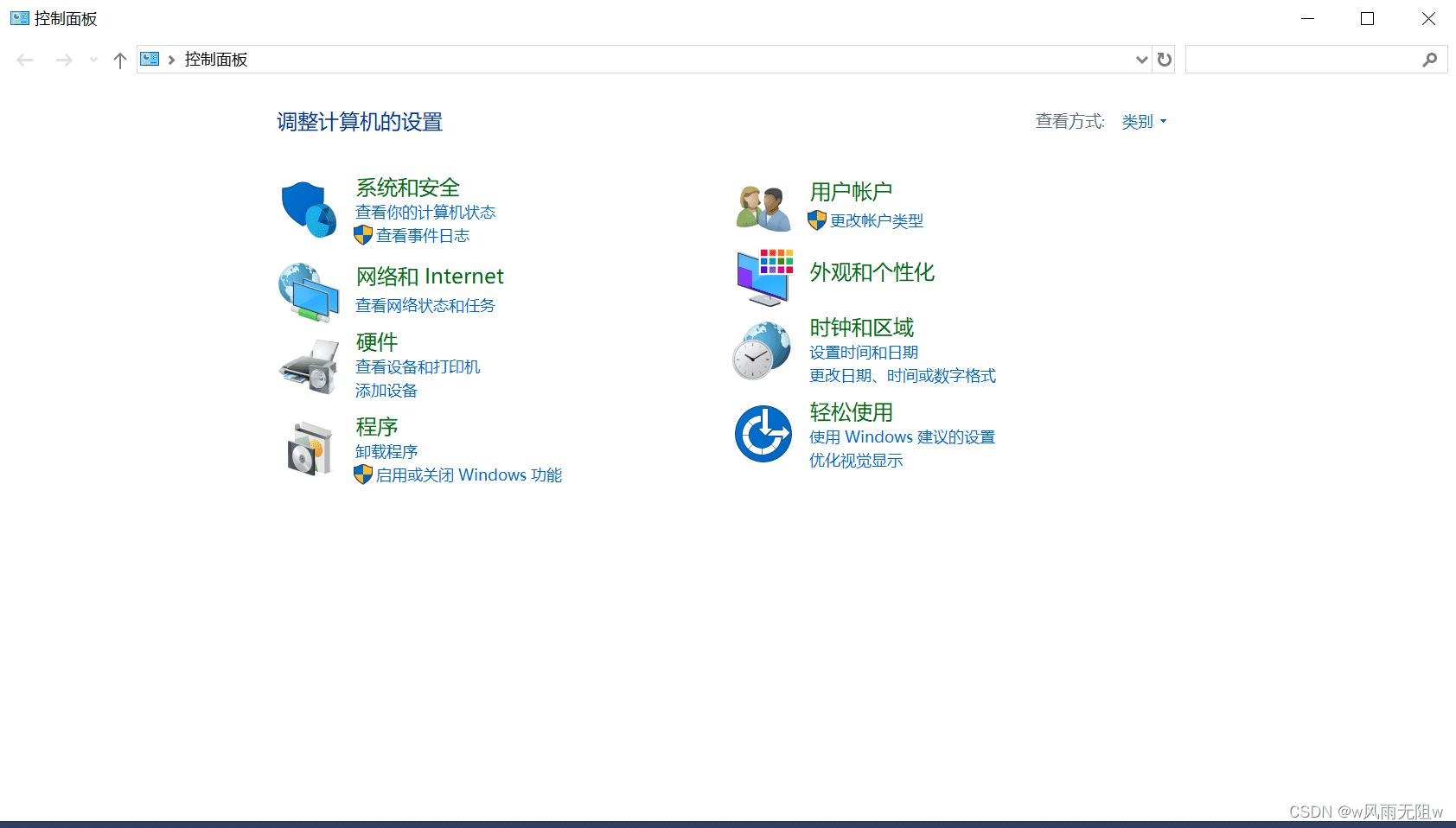Click 启用或关闭 Windows 功能 link
This screenshot has width=1456, height=828.
[x=468, y=475]
